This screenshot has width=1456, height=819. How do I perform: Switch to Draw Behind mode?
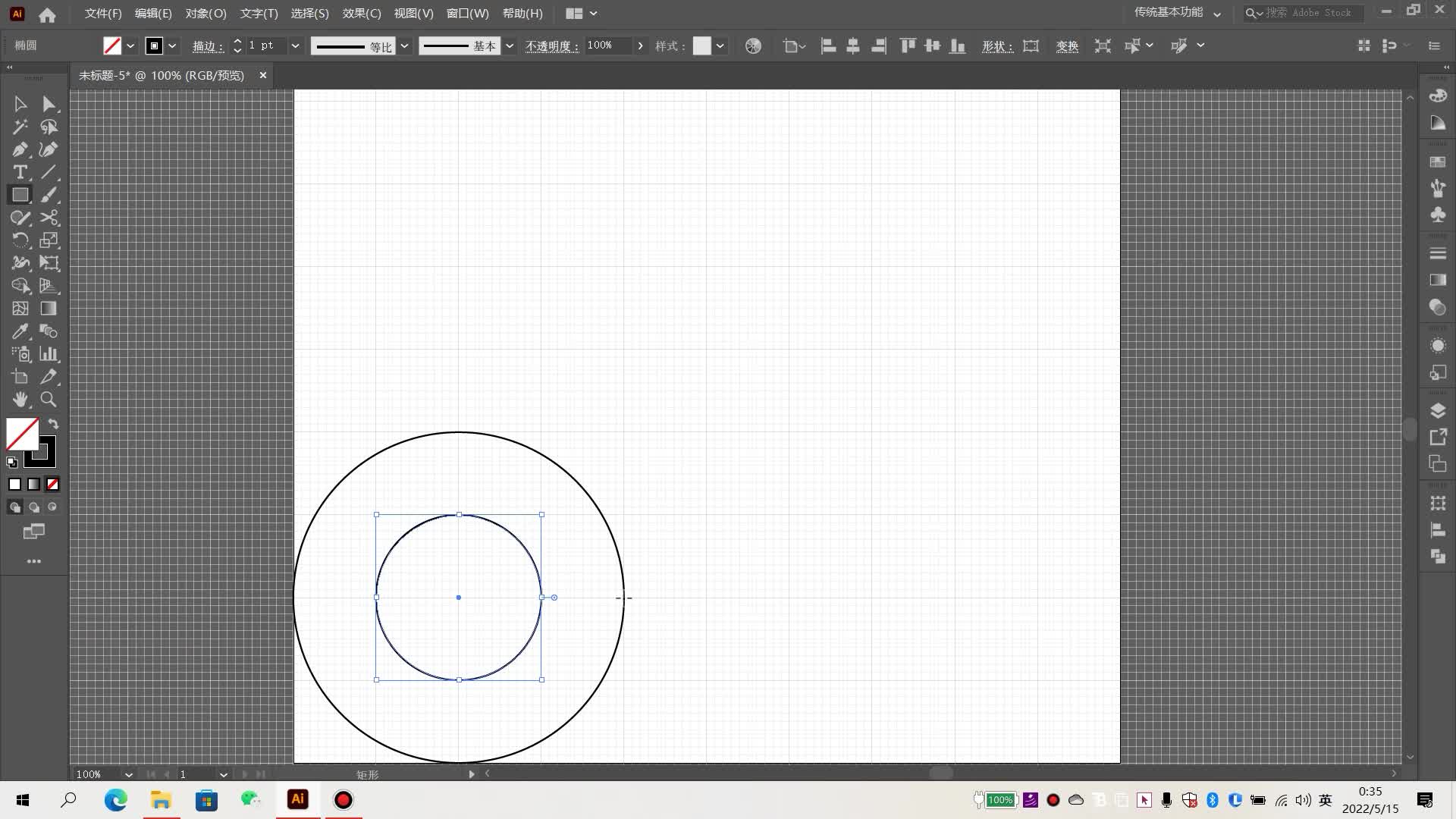(34, 507)
